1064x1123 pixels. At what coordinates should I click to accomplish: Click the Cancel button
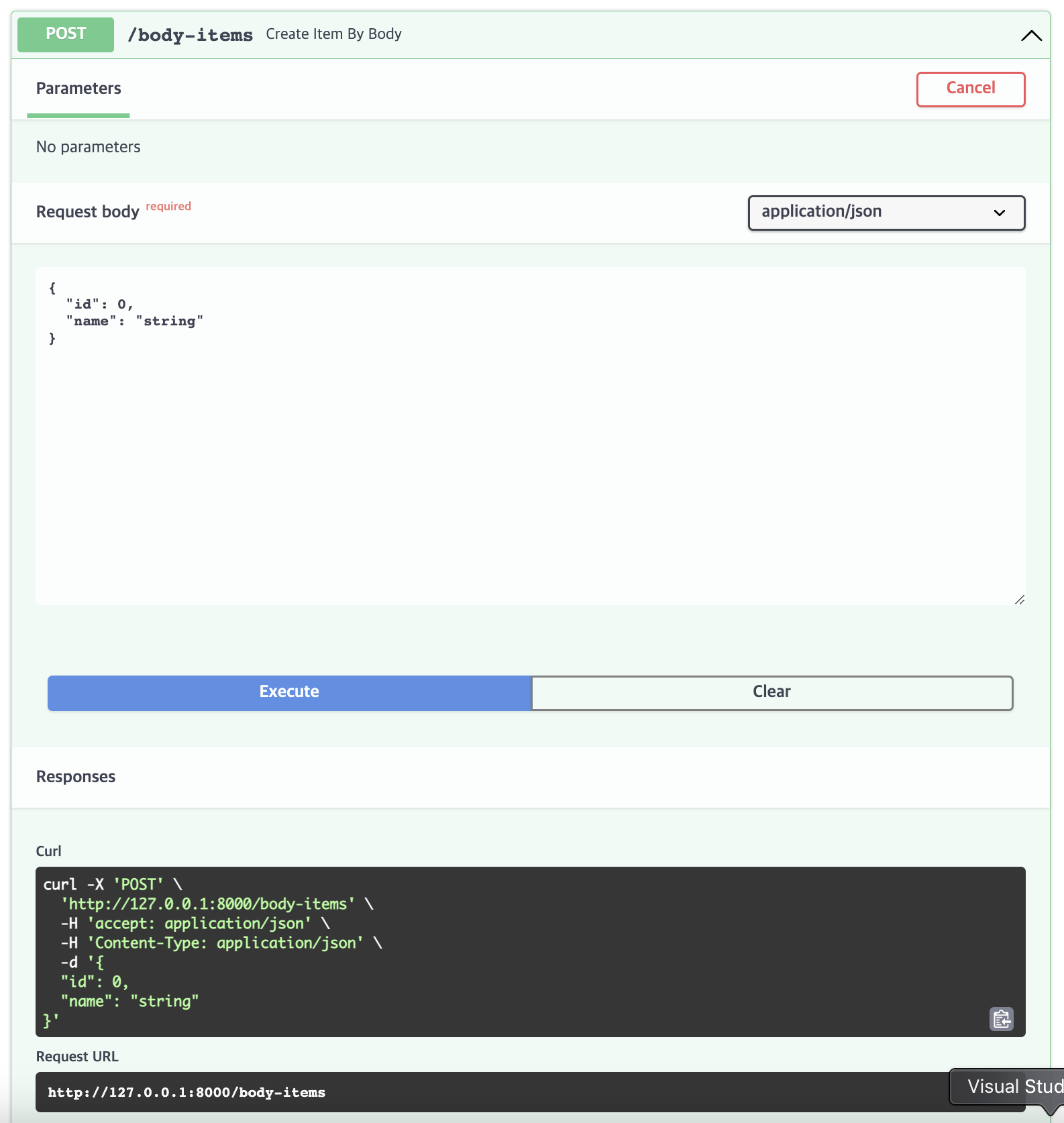[971, 89]
